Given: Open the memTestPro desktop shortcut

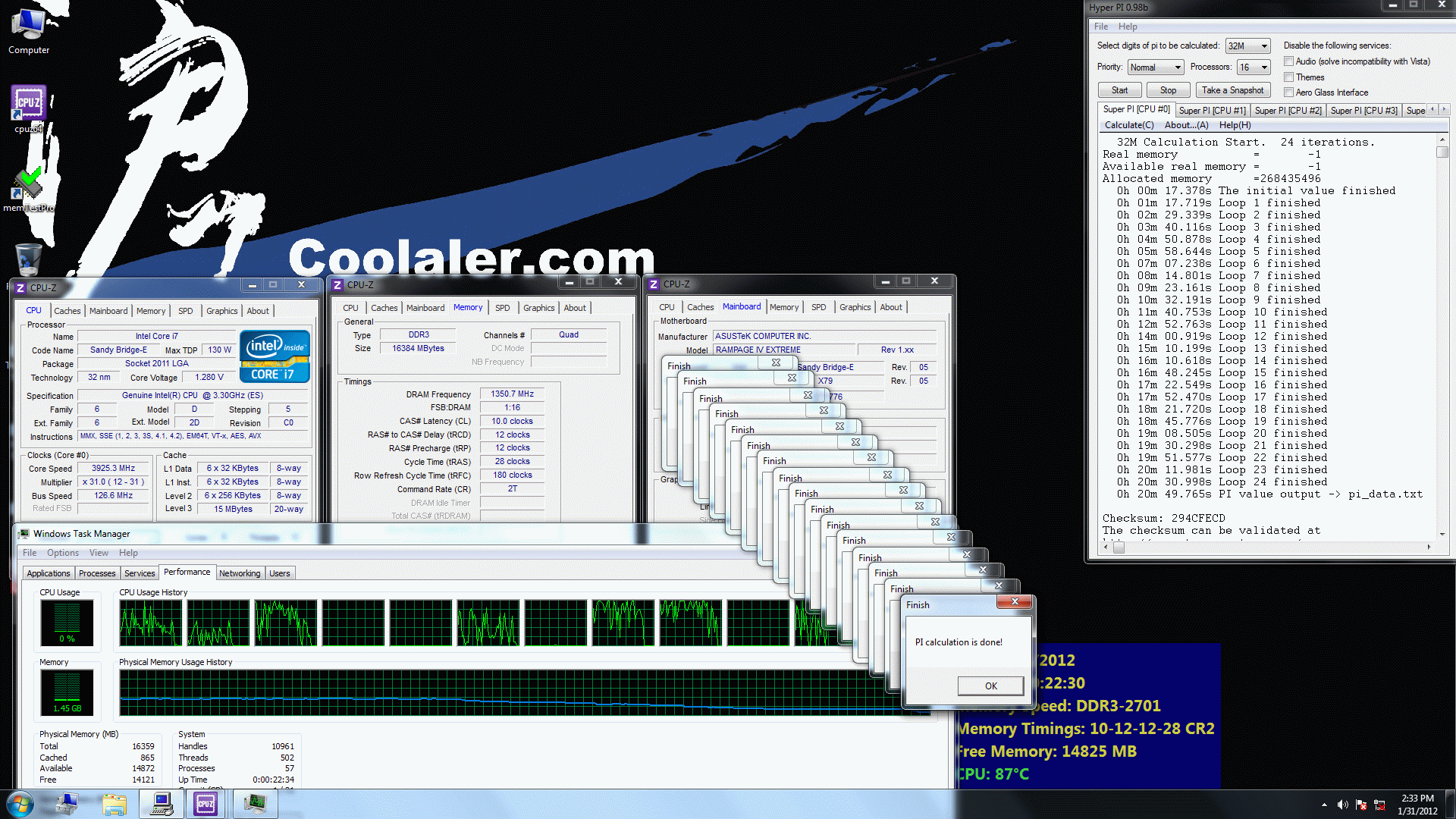Looking at the screenshot, I should tap(29, 190).
